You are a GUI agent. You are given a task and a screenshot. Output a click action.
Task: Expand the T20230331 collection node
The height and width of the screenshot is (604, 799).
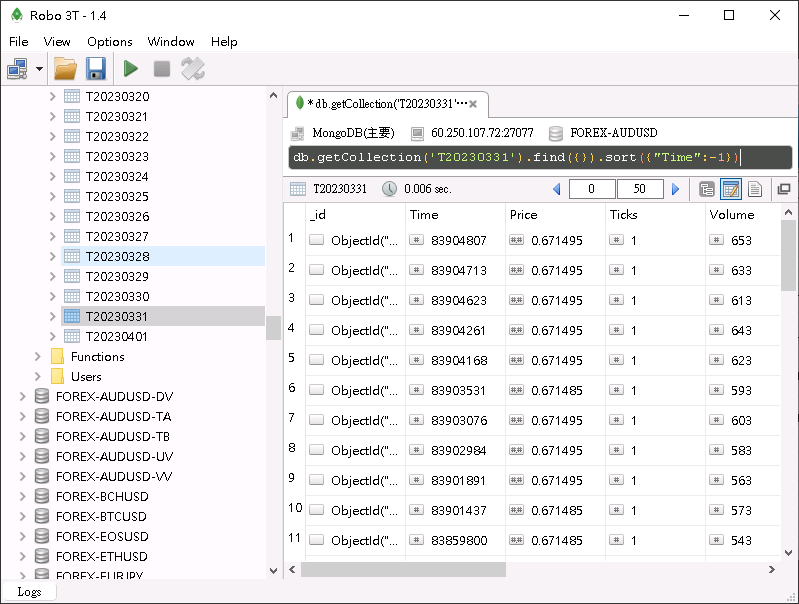tap(52, 317)
